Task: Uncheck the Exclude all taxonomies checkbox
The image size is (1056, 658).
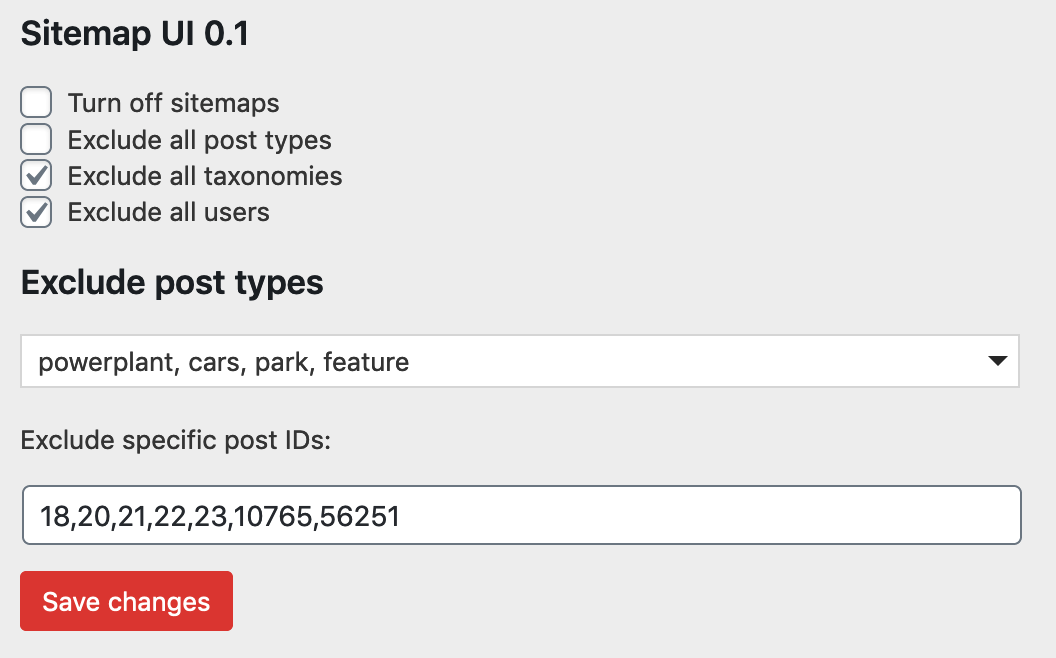Action: 36,177
